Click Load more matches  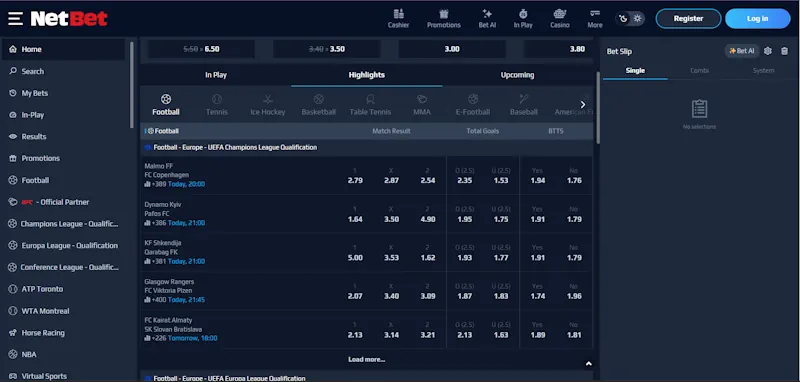(x=366, y=360)
